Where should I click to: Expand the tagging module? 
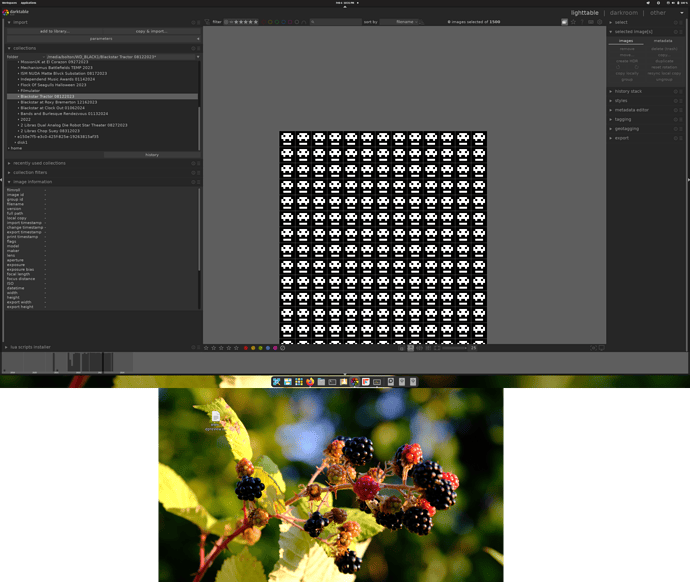(611, 119)
